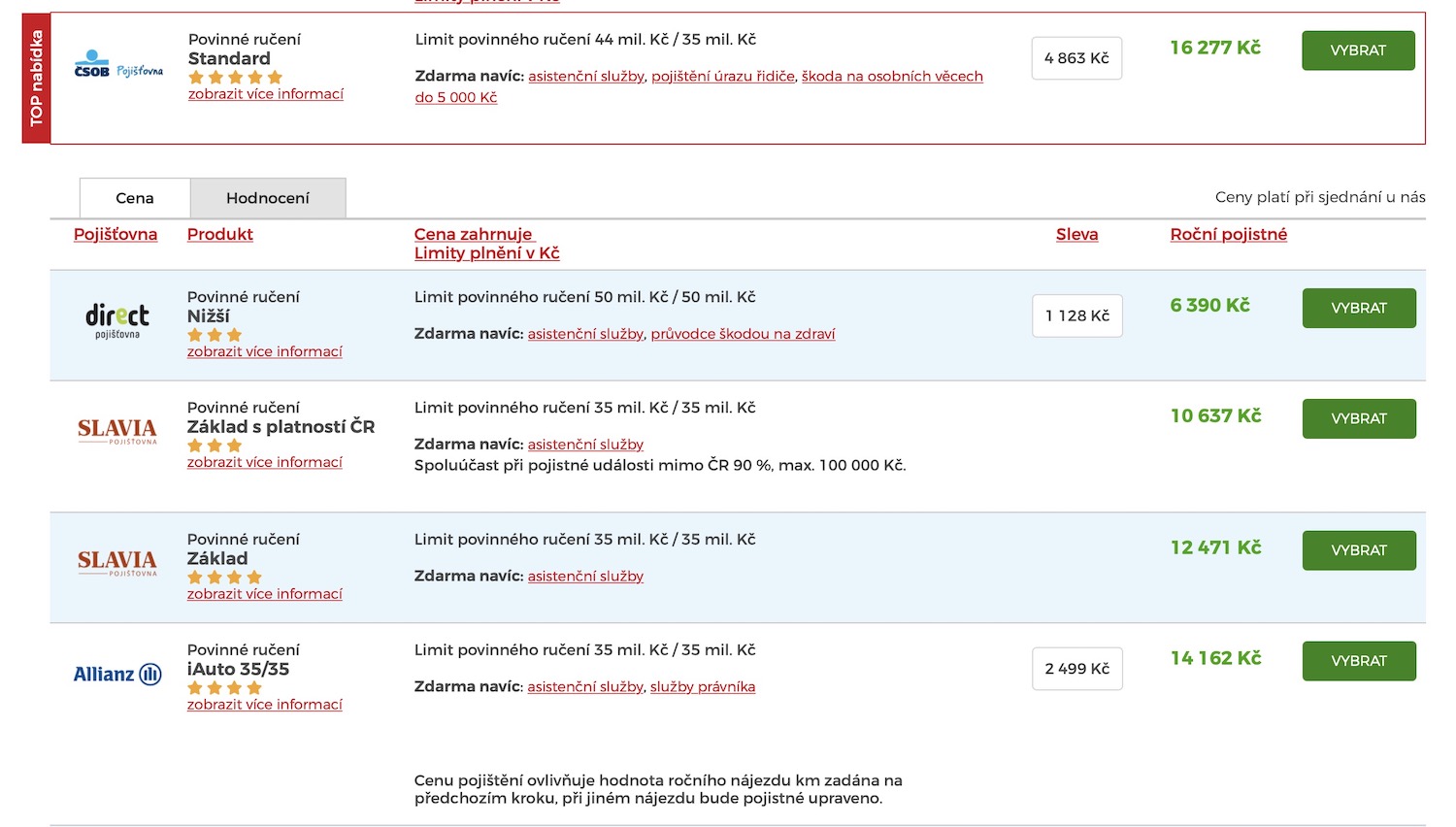Click the red TOP nabídka ribbon label
1456x827 pixels.
37,78
